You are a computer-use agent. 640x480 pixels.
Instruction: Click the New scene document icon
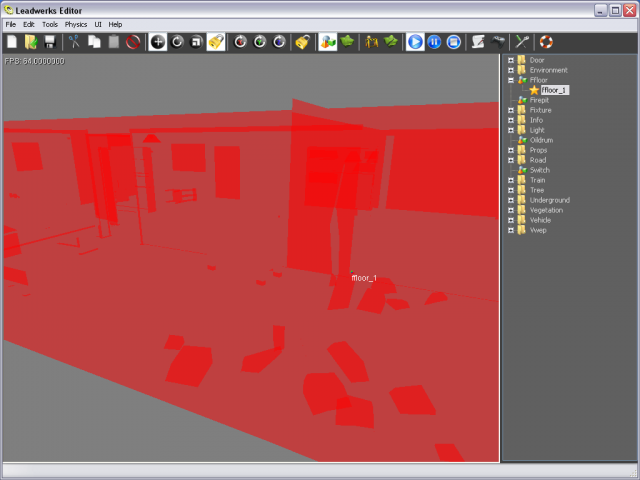coord(12,42)
